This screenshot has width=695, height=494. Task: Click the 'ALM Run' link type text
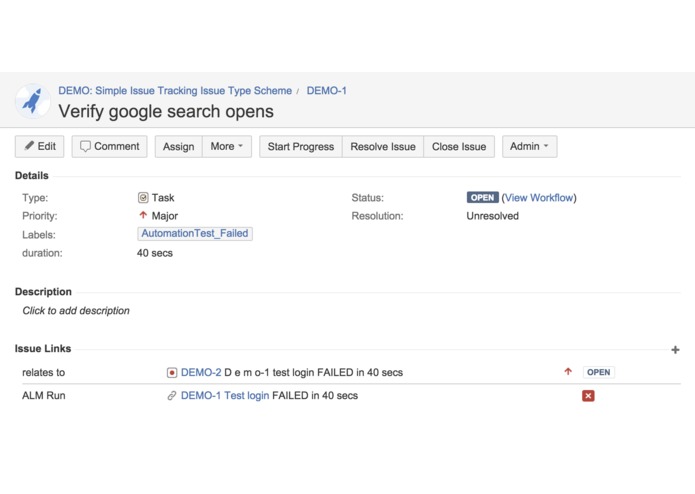tap(43, 396)
